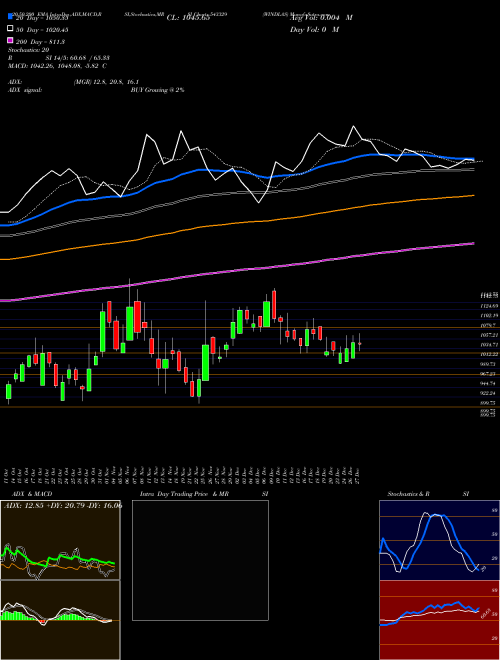Click the 1079.7 price axis label
Image resolution: width=500 pixels, height=660 pixels.
click(x=489, y=325)
